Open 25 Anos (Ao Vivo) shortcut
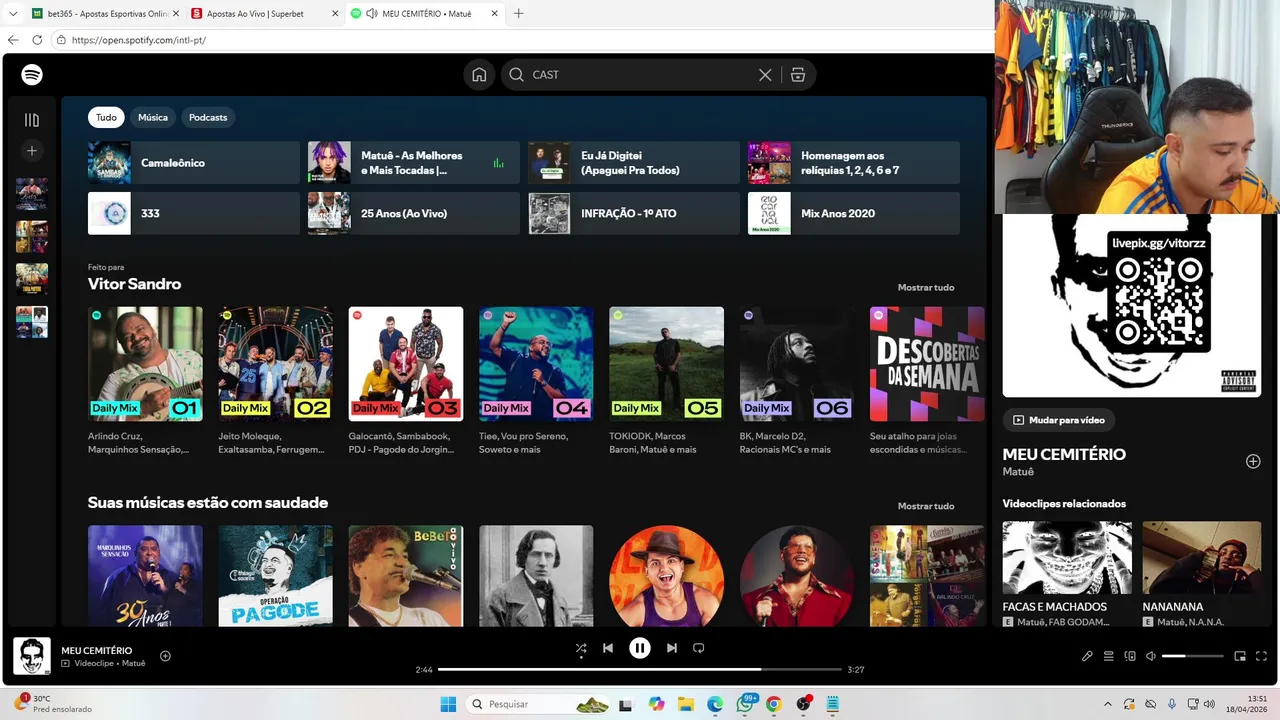This screenshot has height=720, width=1280. coord(414,213)
